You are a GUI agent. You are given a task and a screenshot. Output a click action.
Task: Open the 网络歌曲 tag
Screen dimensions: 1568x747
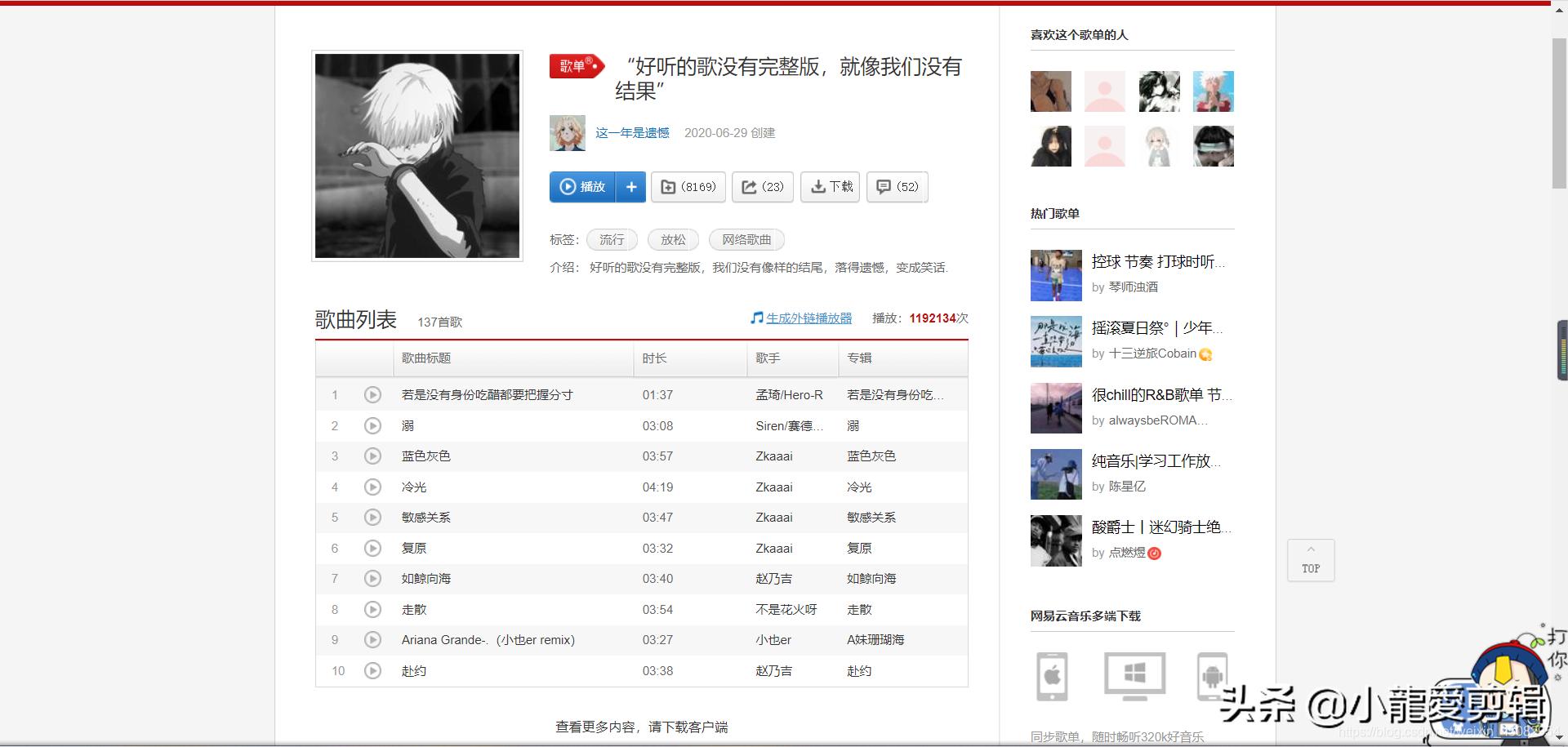(x=746, y=239)
